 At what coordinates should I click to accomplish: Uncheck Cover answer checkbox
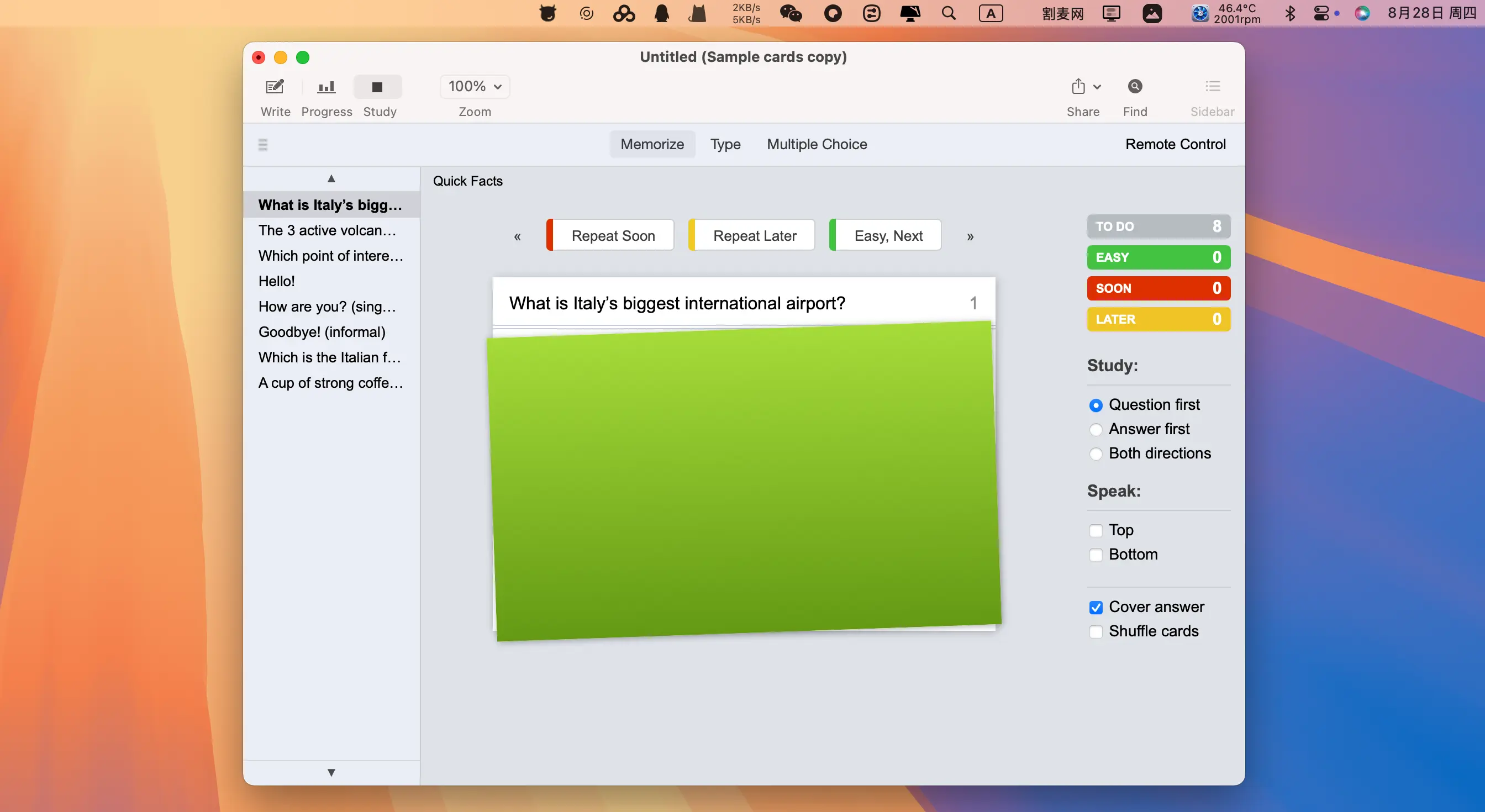tap(1096, 608)
